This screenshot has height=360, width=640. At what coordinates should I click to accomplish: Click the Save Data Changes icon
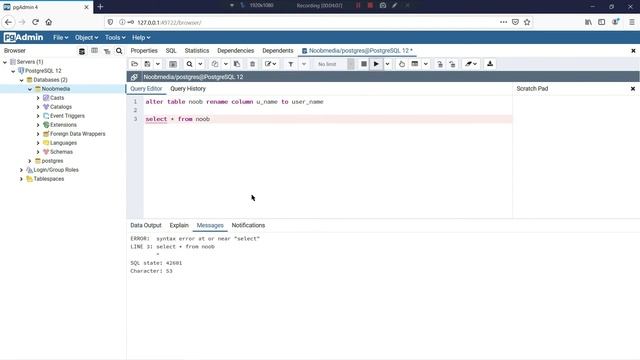[x=173, y=64]
